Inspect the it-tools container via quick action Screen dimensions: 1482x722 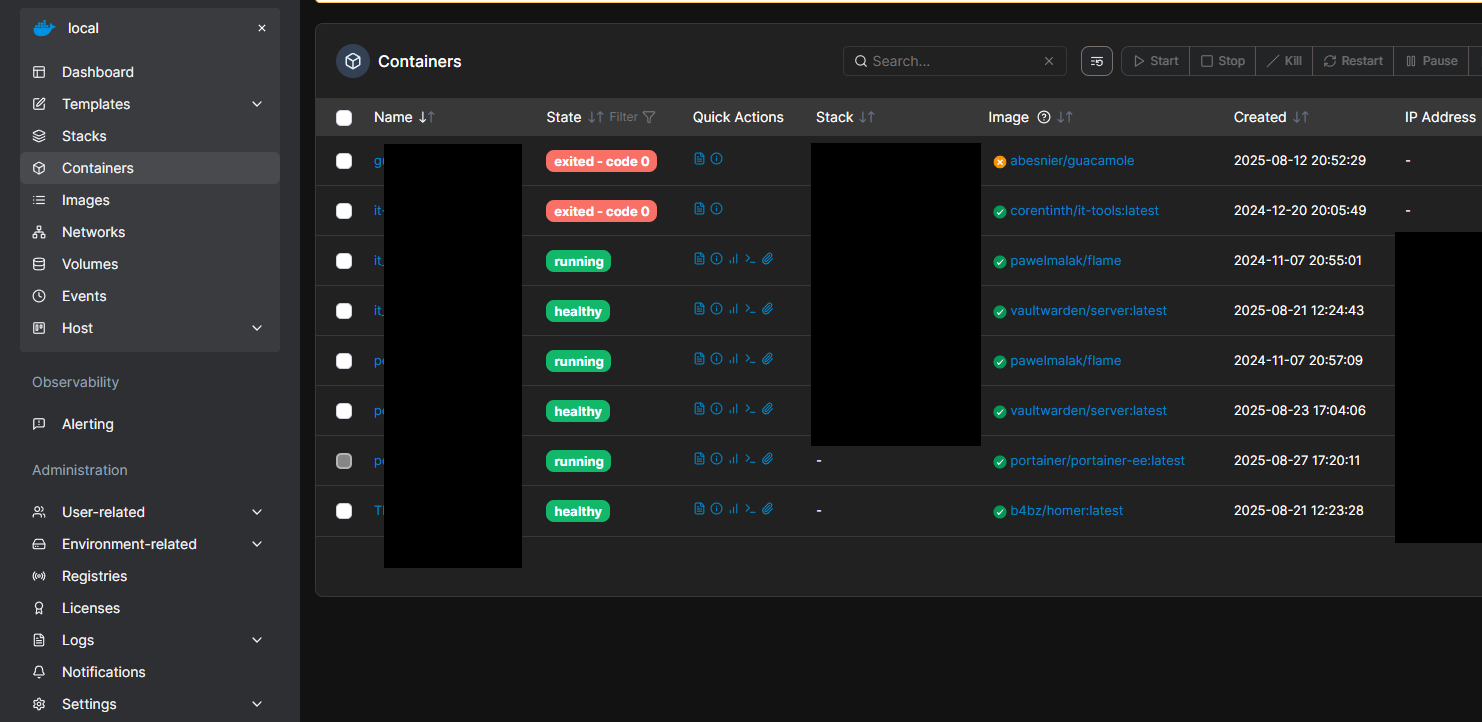(716, 209)
